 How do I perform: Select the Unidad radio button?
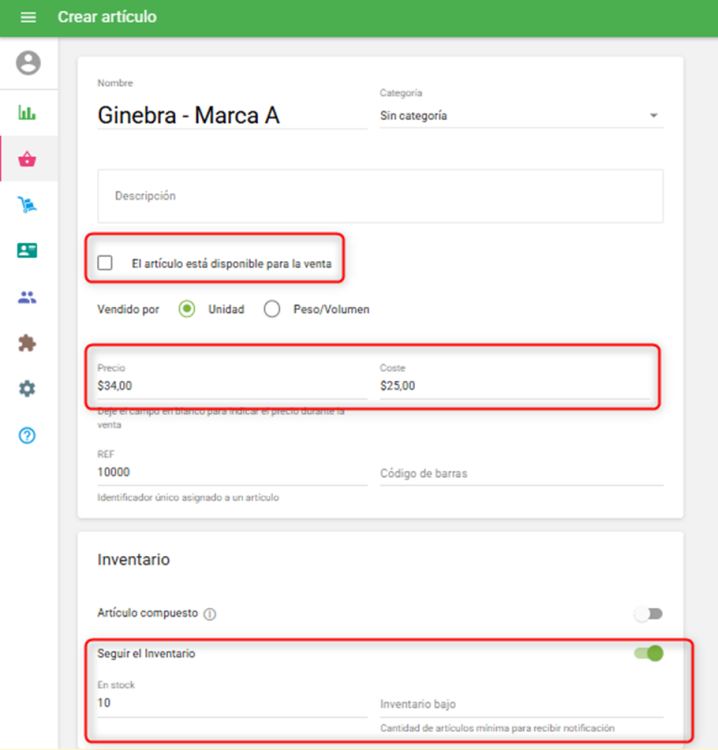(186, 310)
